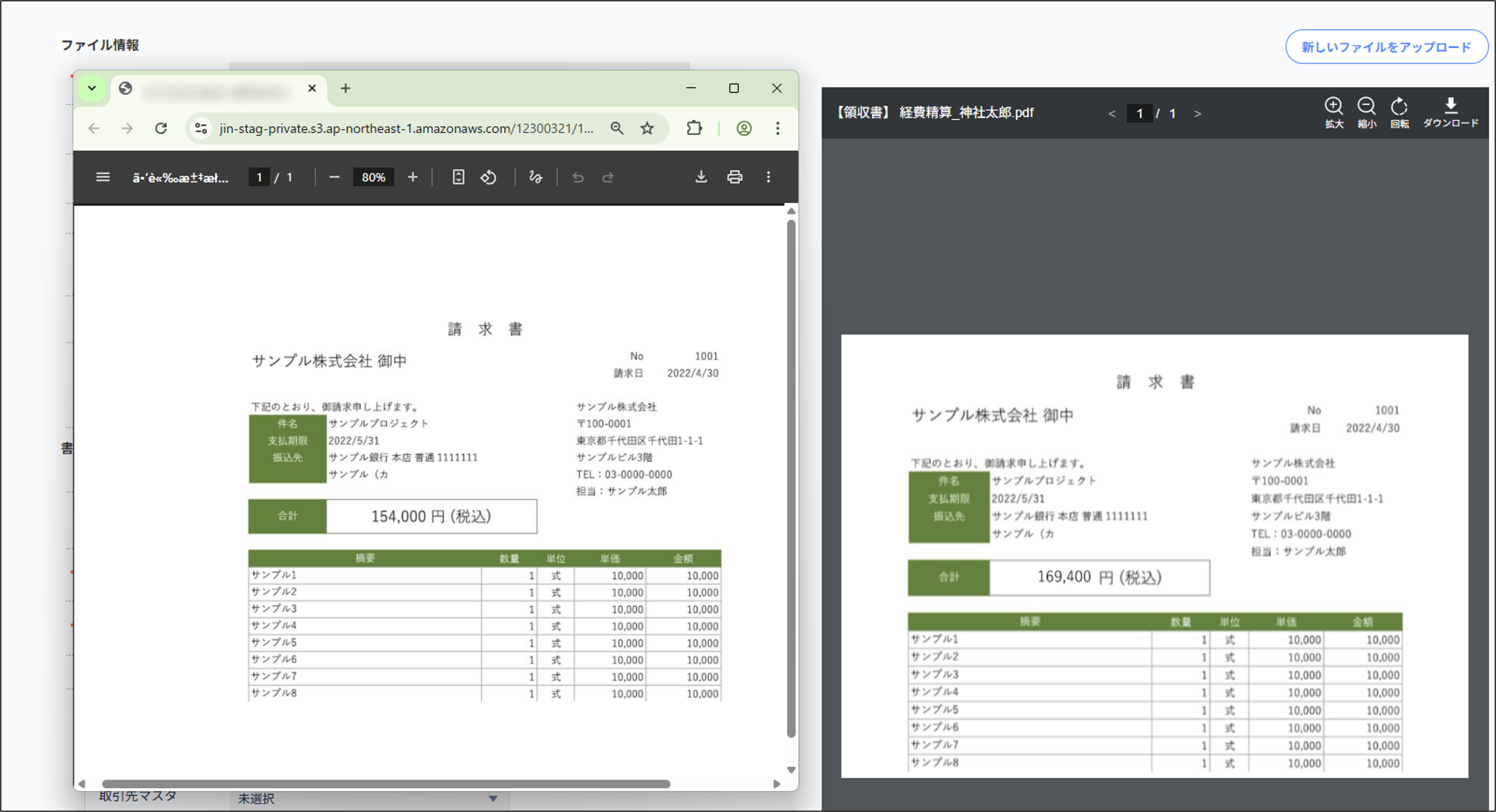Reload the page in the browser

click(162, 128)
